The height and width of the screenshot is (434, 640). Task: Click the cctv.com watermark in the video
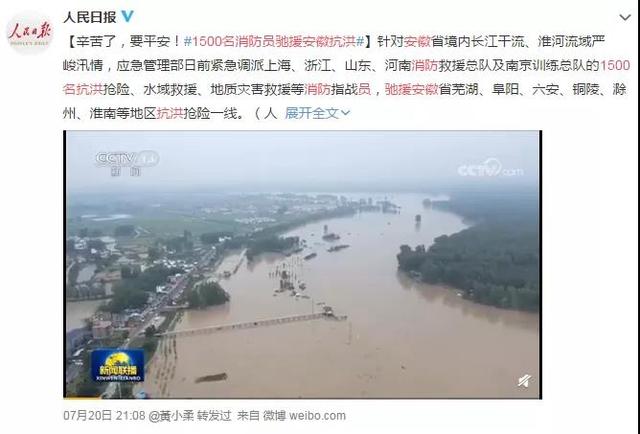coord(491,168)
